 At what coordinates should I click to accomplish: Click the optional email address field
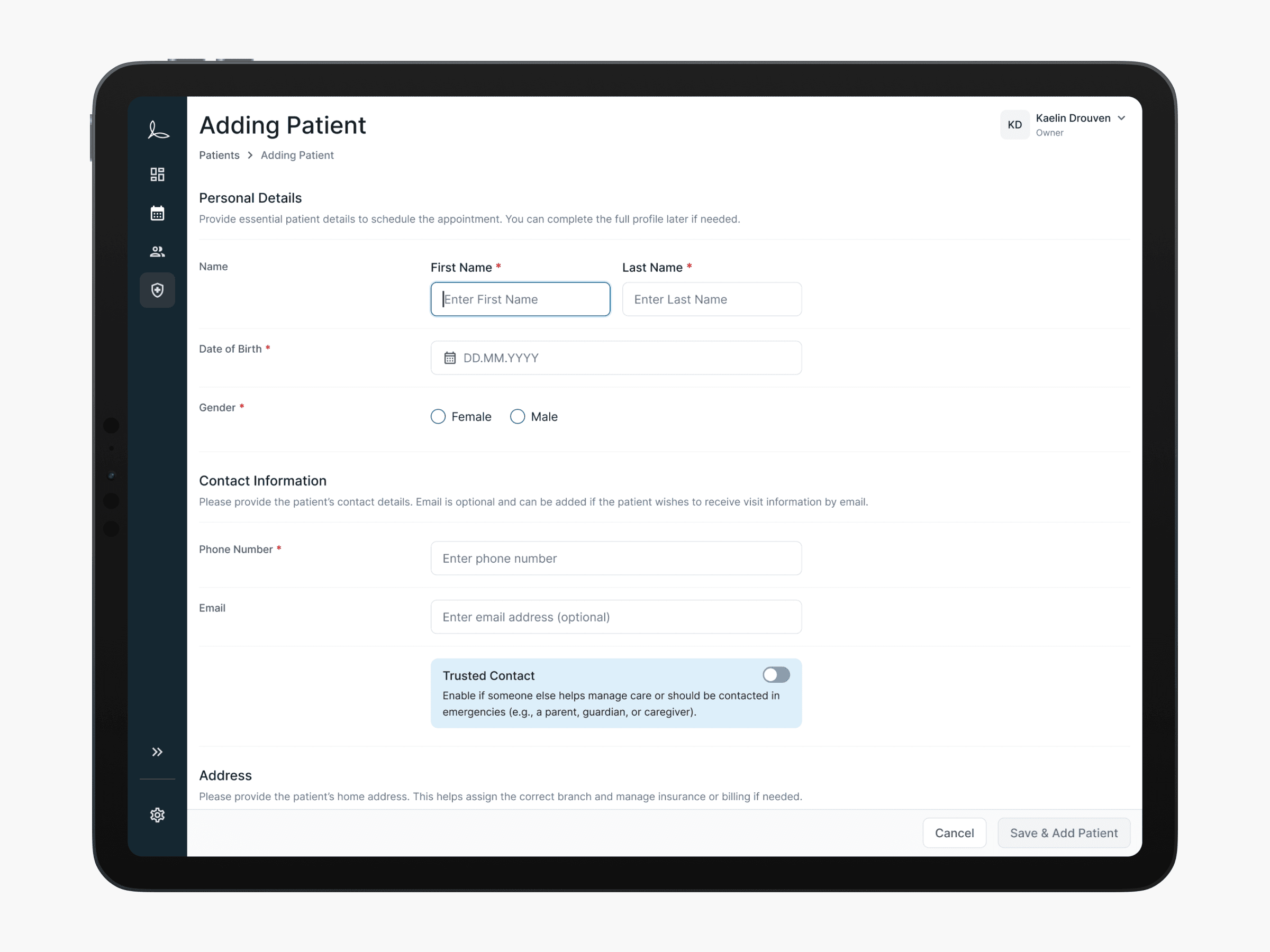click(x=615, y=617)
